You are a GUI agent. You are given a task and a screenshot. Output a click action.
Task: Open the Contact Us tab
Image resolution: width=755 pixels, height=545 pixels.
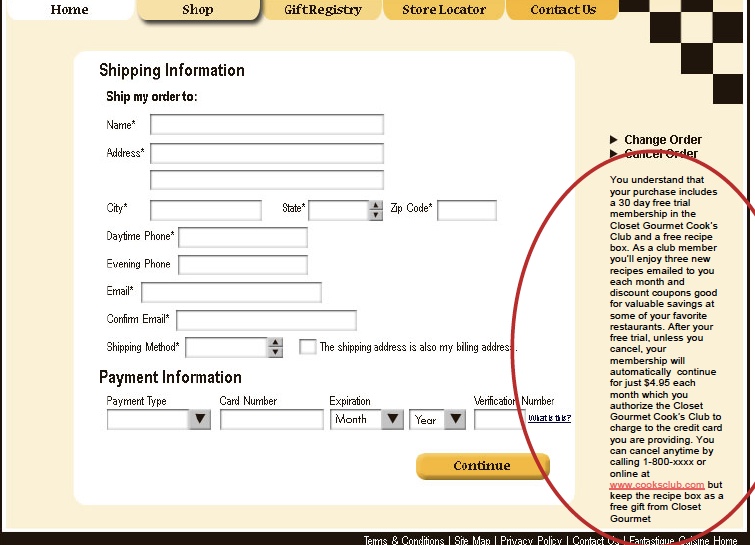[563, 10]
